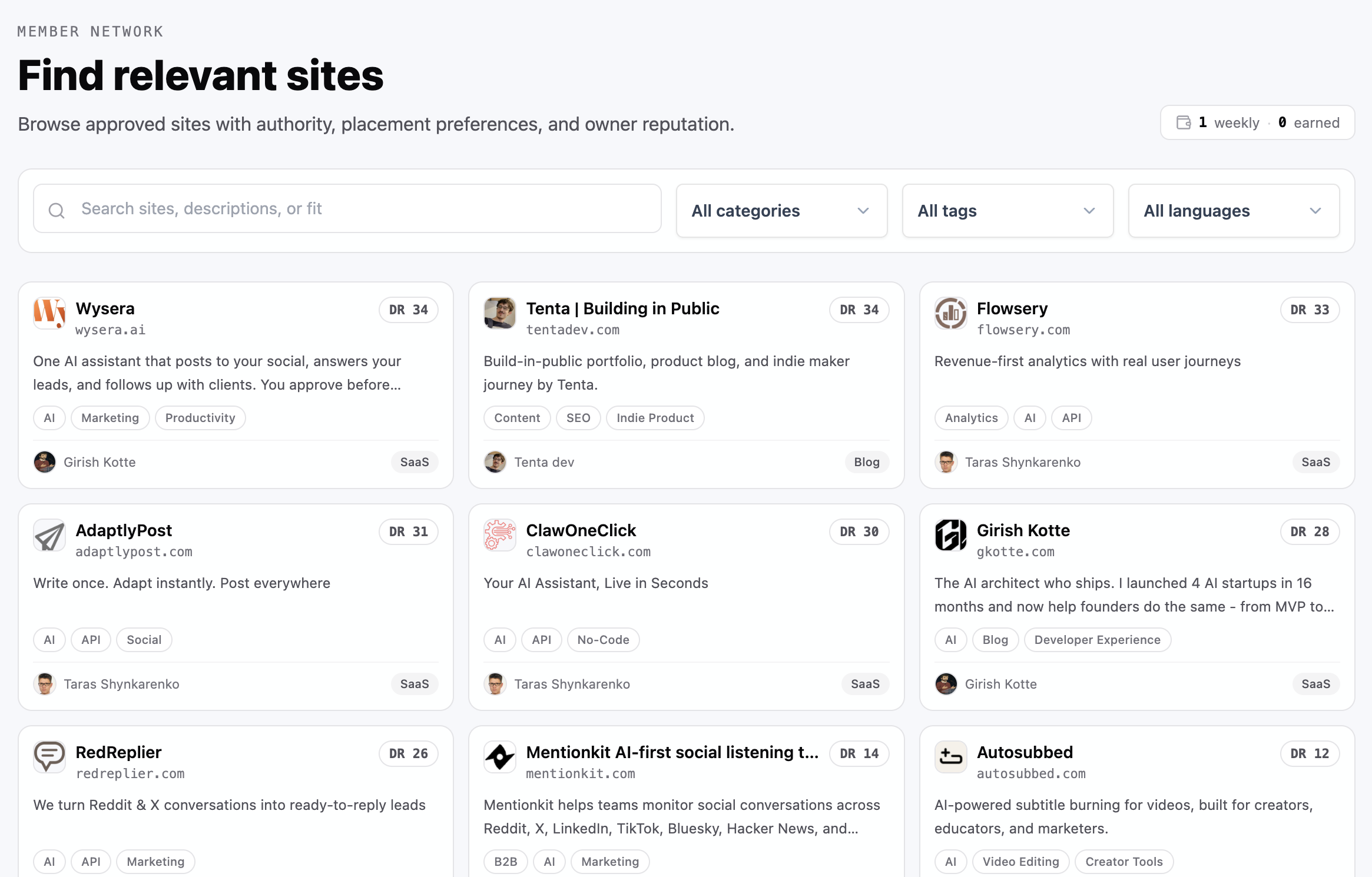Click Girish Kotte avatar on Wysera card
The image size is (1372, 877).
click(45, 462)
